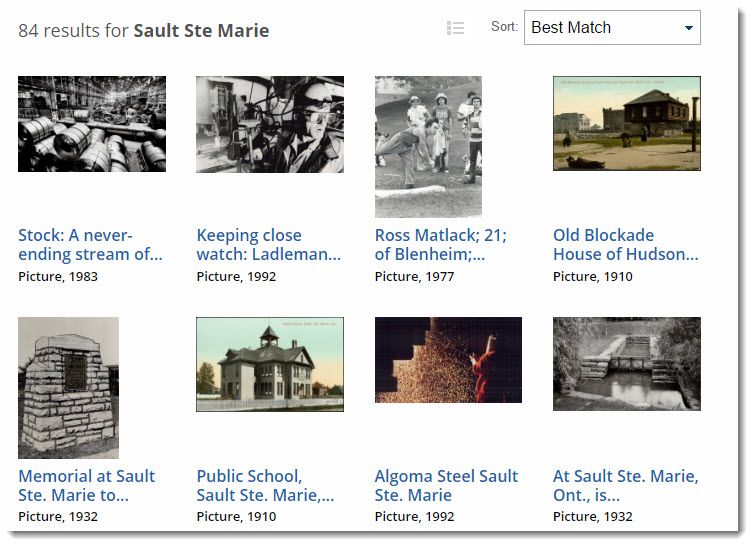753x546 pixels.
Task: Follow the 'Keeping close watch: Ladleman...' link
Action: (268, 245)
